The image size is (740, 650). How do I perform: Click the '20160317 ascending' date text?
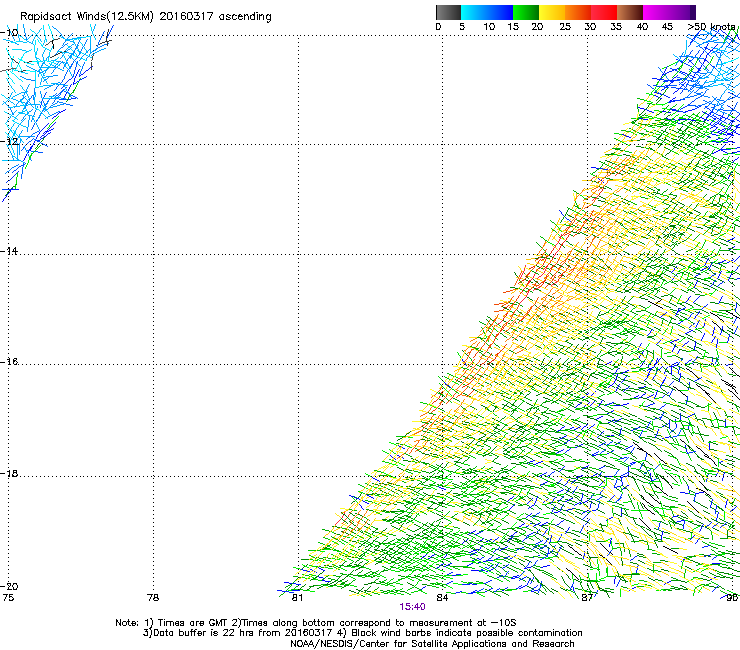(215, 17)
